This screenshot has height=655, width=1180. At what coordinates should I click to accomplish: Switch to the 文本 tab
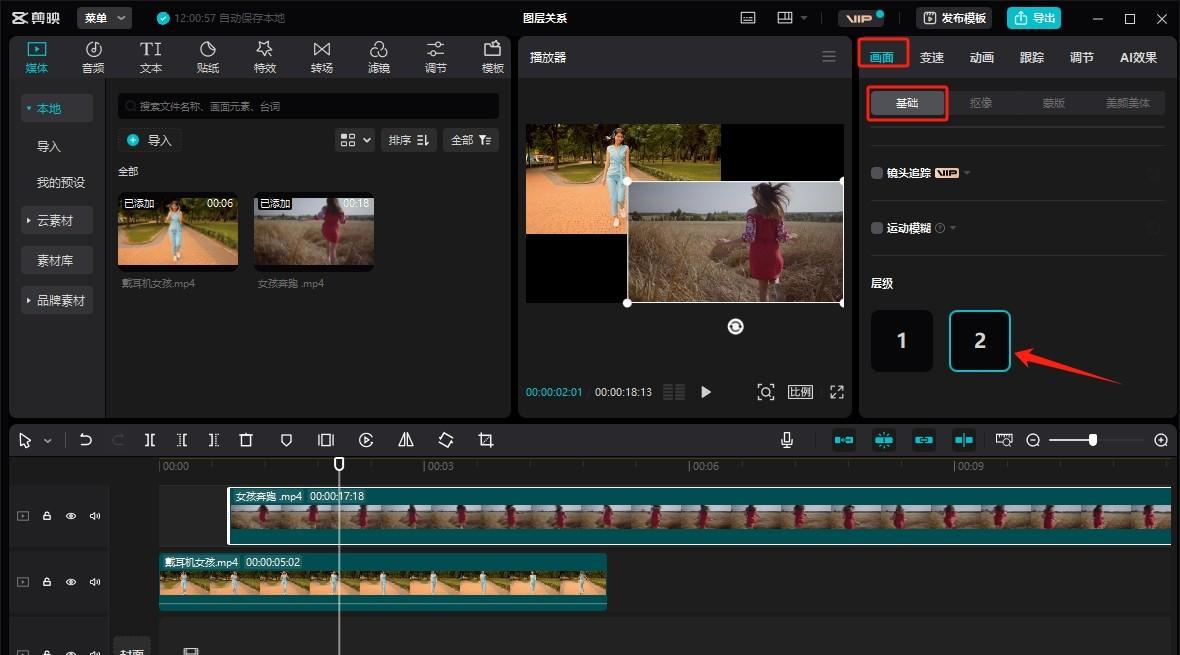point(151,57)
